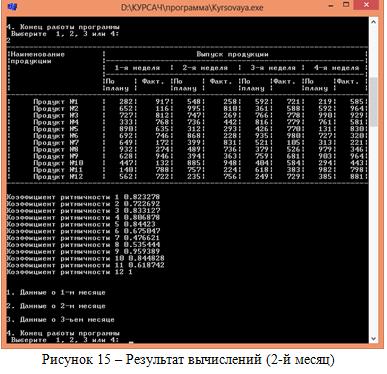Click the blinking cursor after 'Выберите 1, 2, 3 или 4:'

(131, 342)
